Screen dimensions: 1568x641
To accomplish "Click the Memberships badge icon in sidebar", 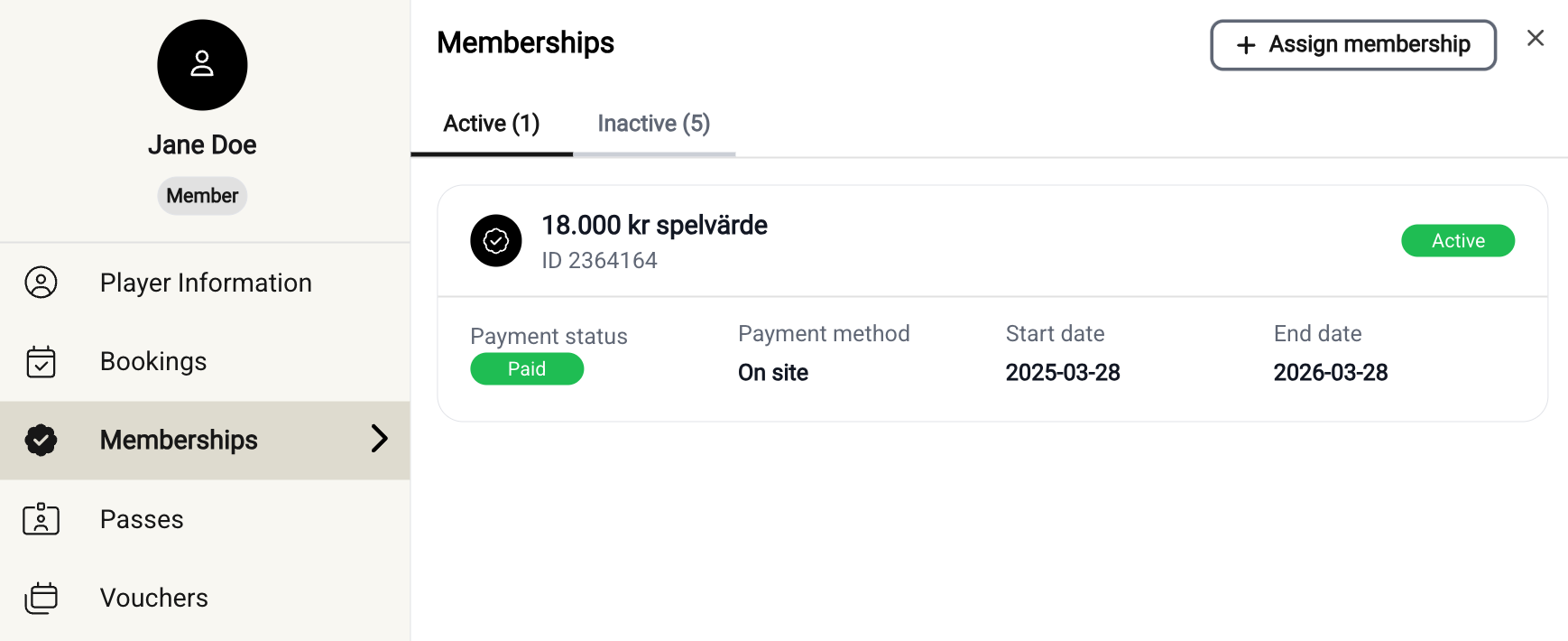I will [41, 440].
